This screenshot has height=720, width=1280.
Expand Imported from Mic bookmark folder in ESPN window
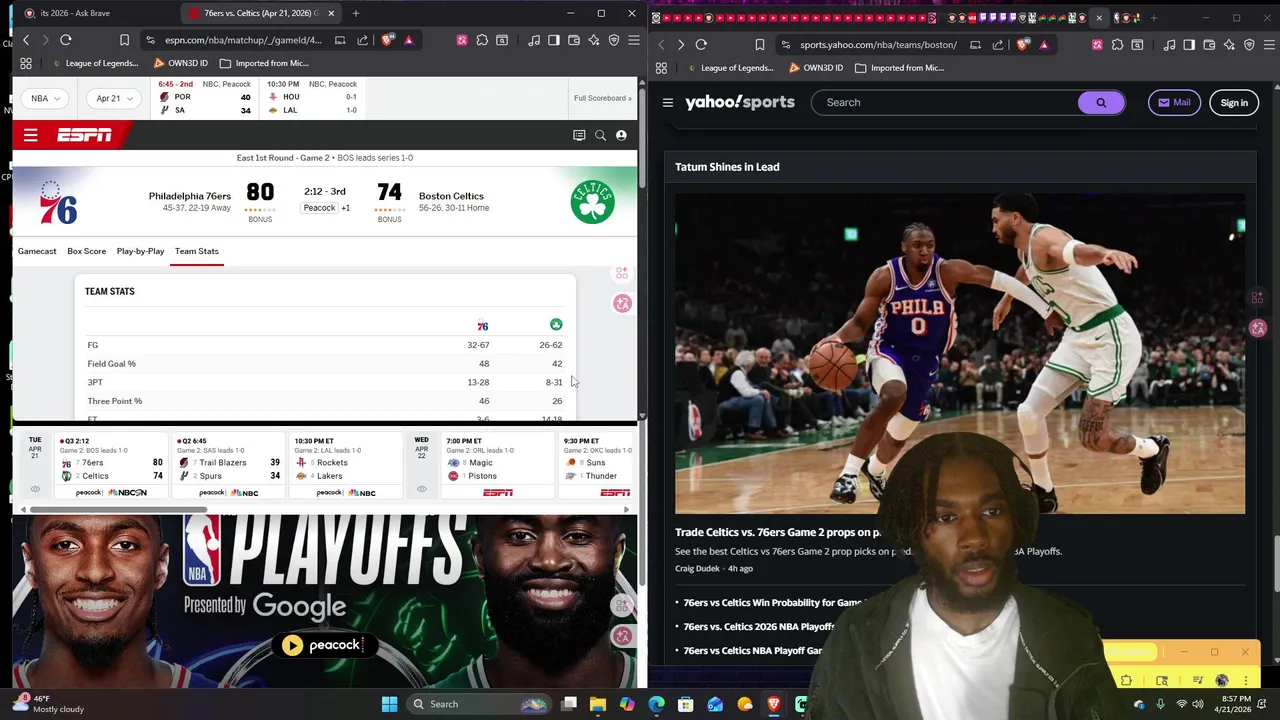(x=264, y=63)
